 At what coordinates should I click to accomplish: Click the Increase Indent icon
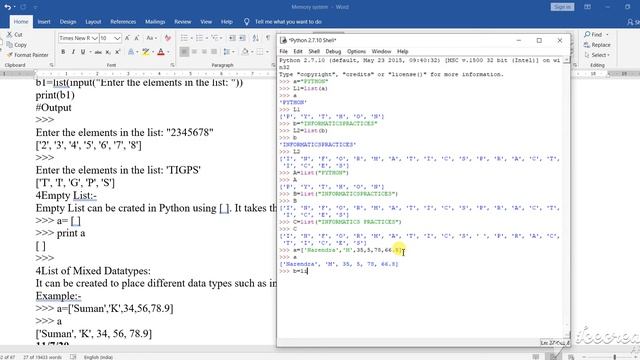(x=242, y=38)
